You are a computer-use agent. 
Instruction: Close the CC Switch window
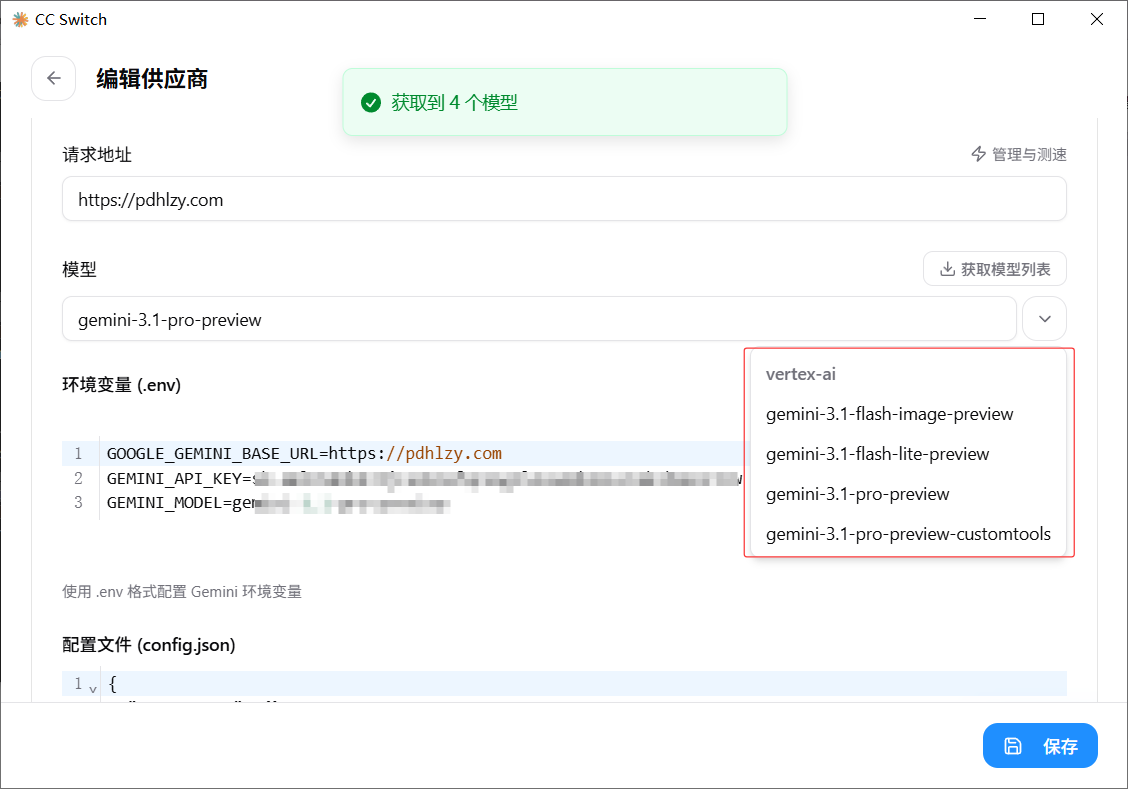[1096, 19]
